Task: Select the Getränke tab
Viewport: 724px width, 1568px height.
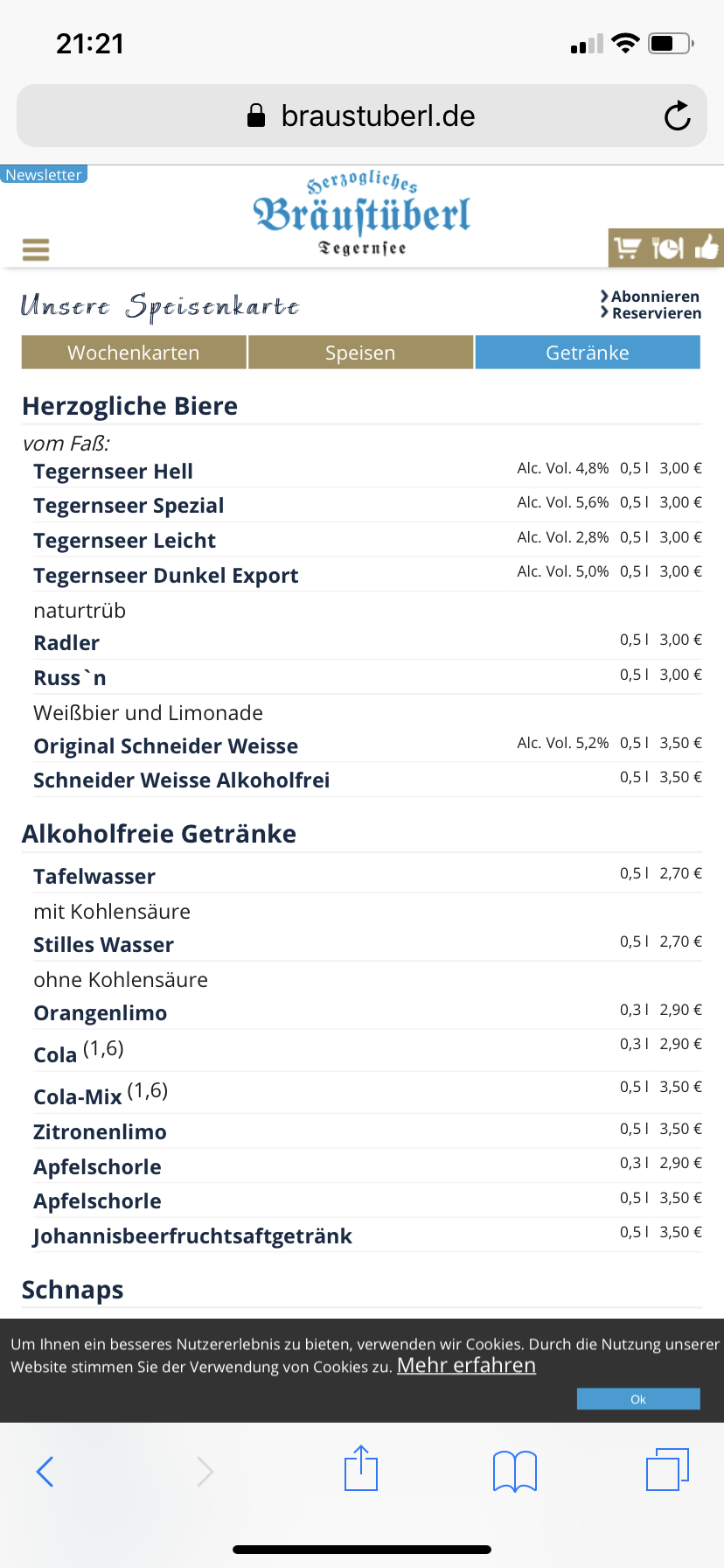Action: (x=588, y=353)
